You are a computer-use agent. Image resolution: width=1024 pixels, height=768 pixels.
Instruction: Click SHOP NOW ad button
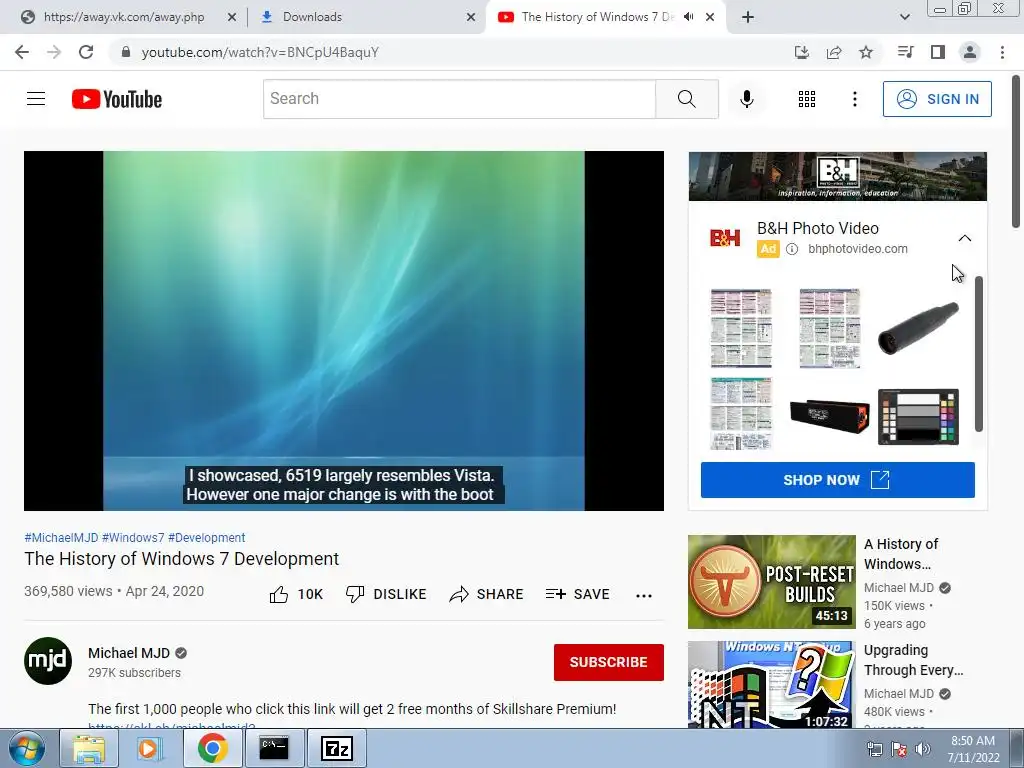pos(837,480)
